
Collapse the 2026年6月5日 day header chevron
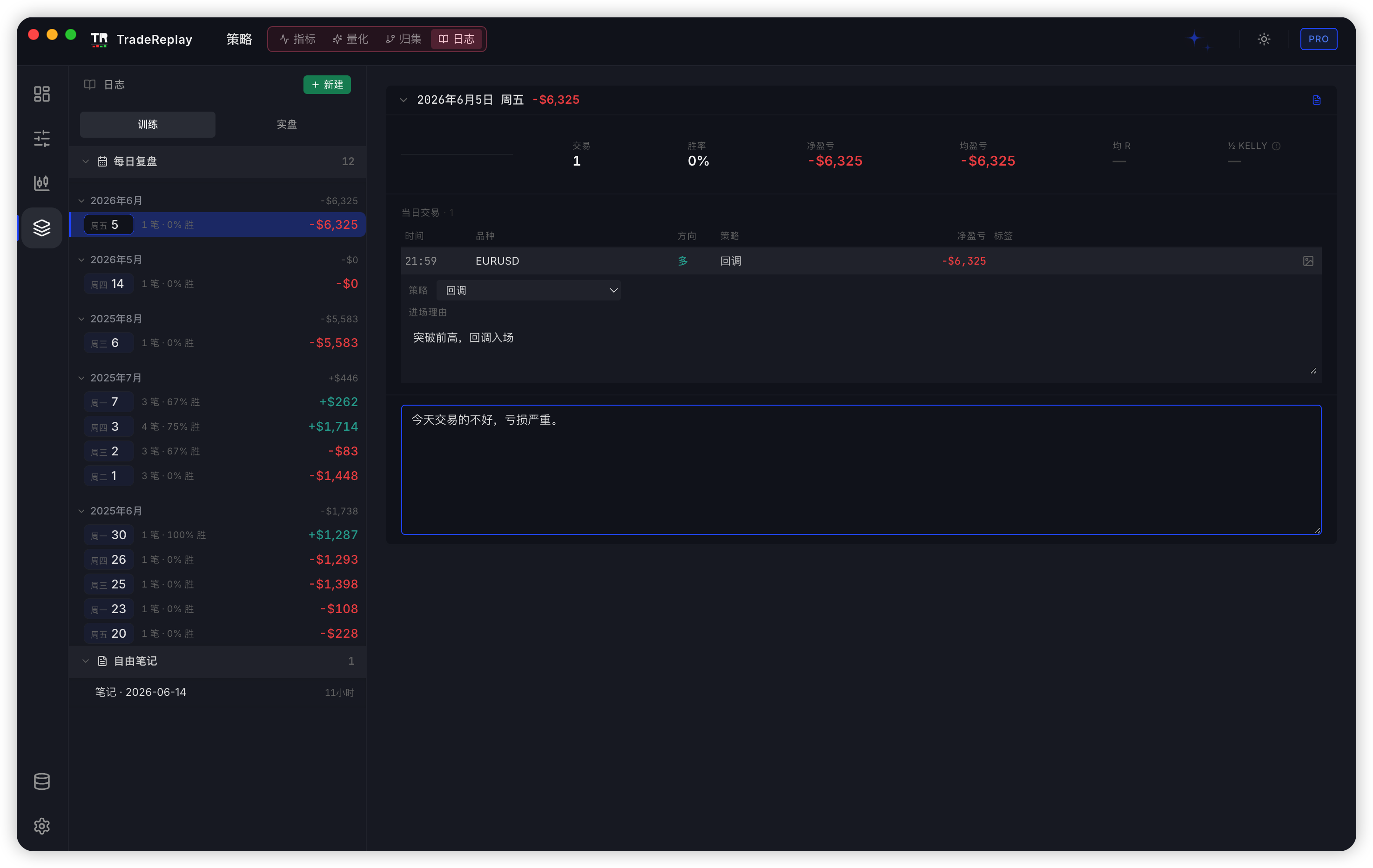click(x=404, y=100)
